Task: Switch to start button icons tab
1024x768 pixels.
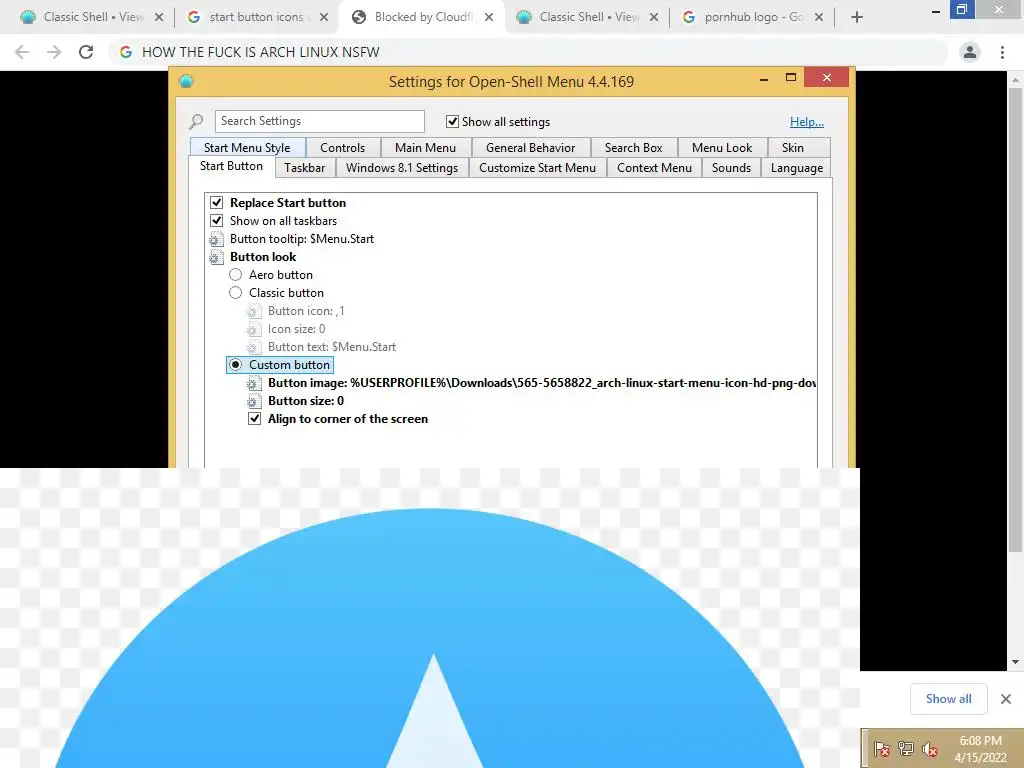Action: [257, 18]
